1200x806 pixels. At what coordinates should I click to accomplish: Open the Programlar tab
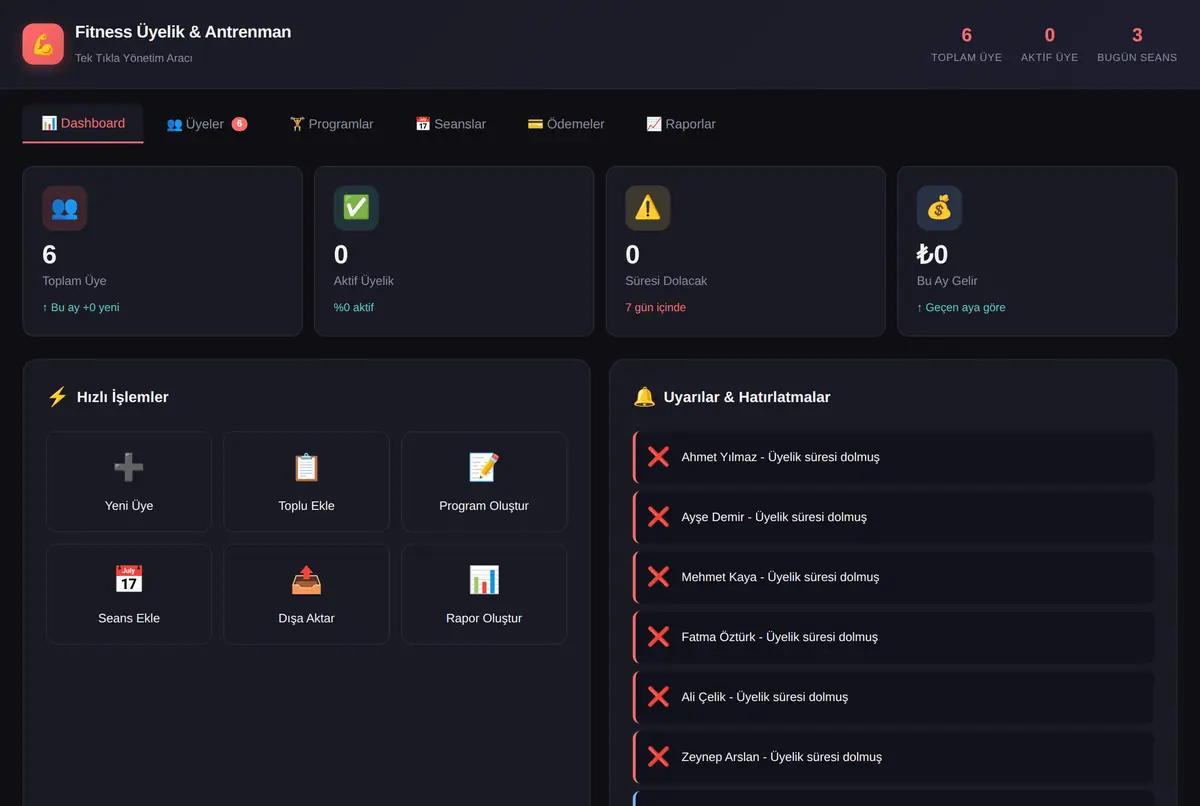pos(332,124)
